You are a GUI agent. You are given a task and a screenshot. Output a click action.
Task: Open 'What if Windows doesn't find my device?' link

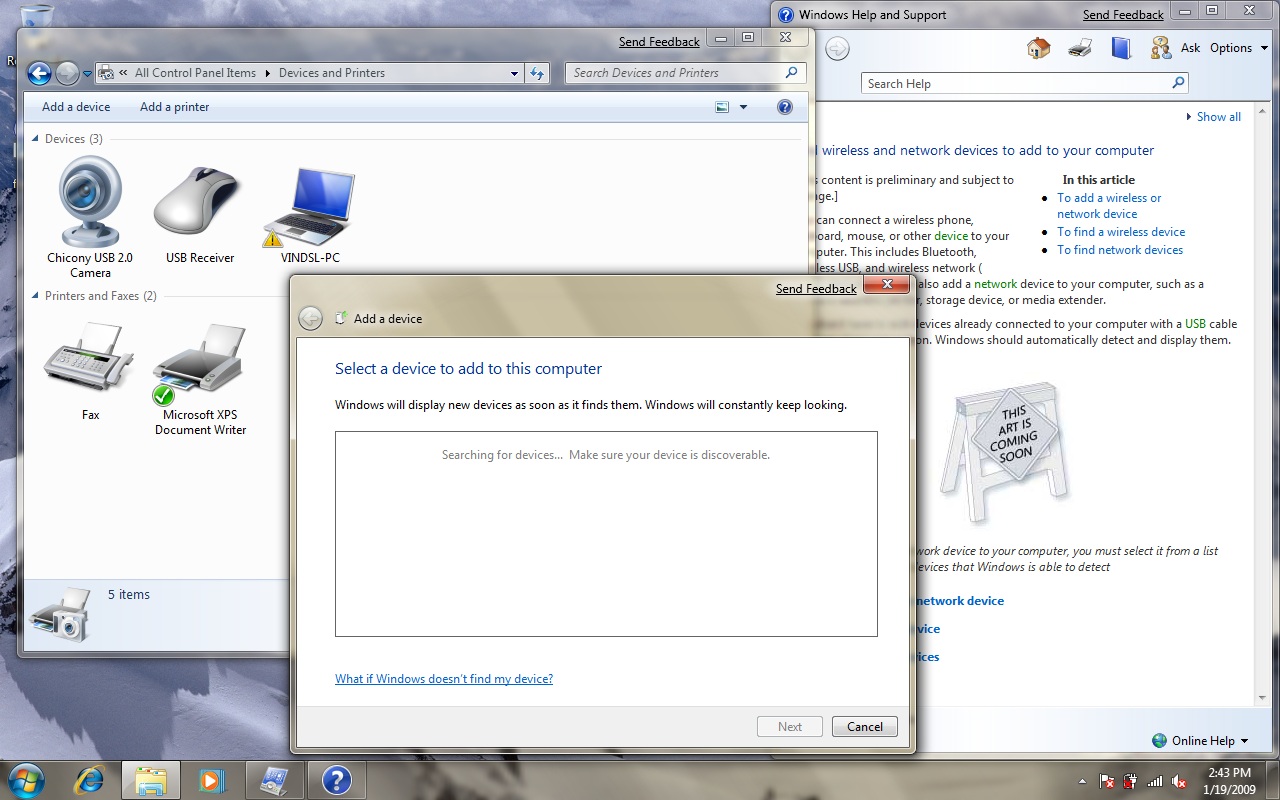(444, 679)
